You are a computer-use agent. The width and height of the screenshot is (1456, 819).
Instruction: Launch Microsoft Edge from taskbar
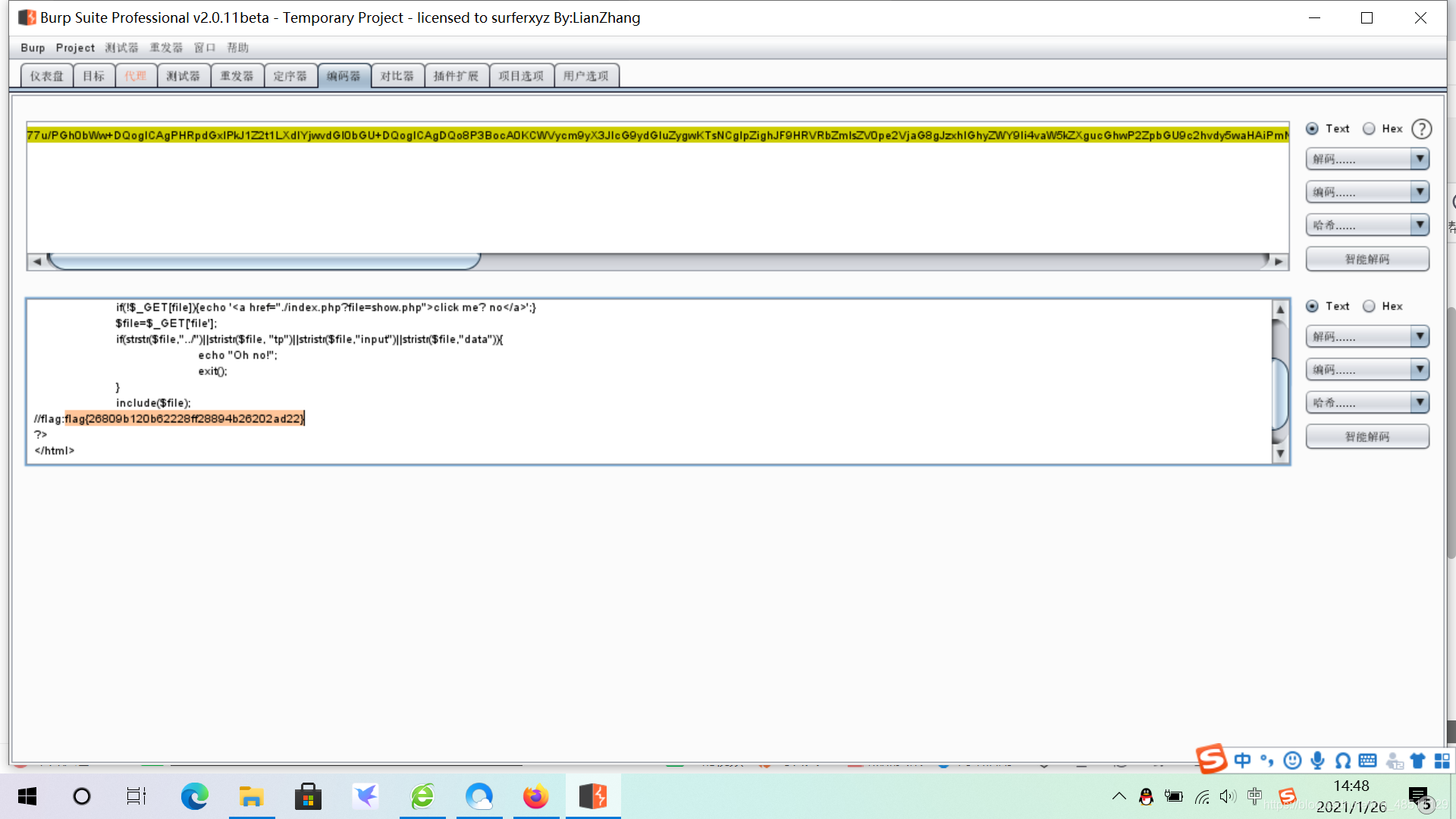point(194,796)
